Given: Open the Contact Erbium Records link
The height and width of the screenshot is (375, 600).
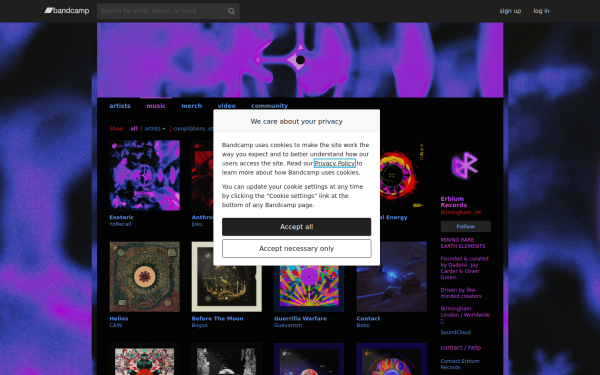Looking at the screenshot, I should pos(460,364).
